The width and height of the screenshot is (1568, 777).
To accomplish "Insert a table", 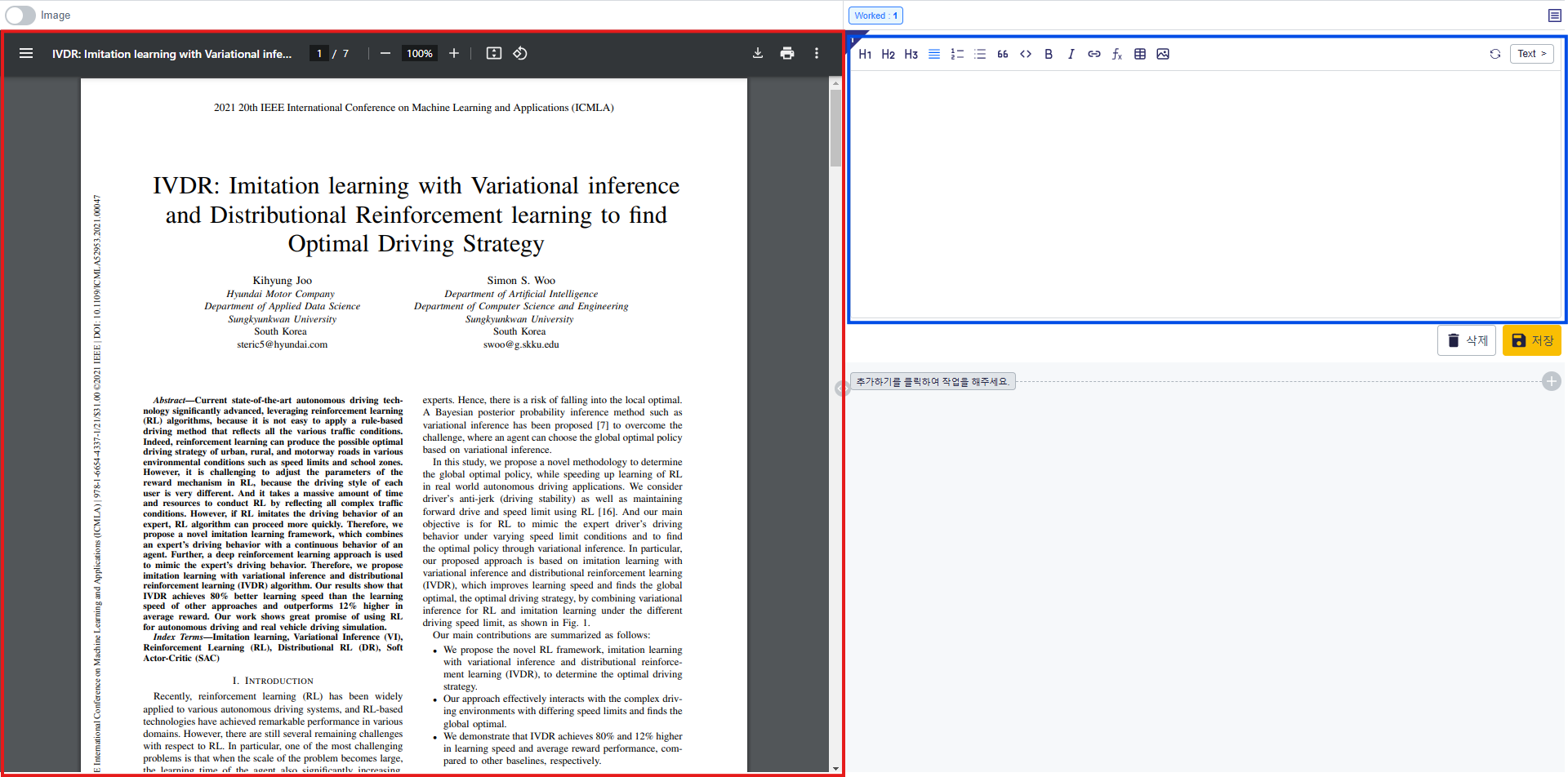I will click(1140, 54).
